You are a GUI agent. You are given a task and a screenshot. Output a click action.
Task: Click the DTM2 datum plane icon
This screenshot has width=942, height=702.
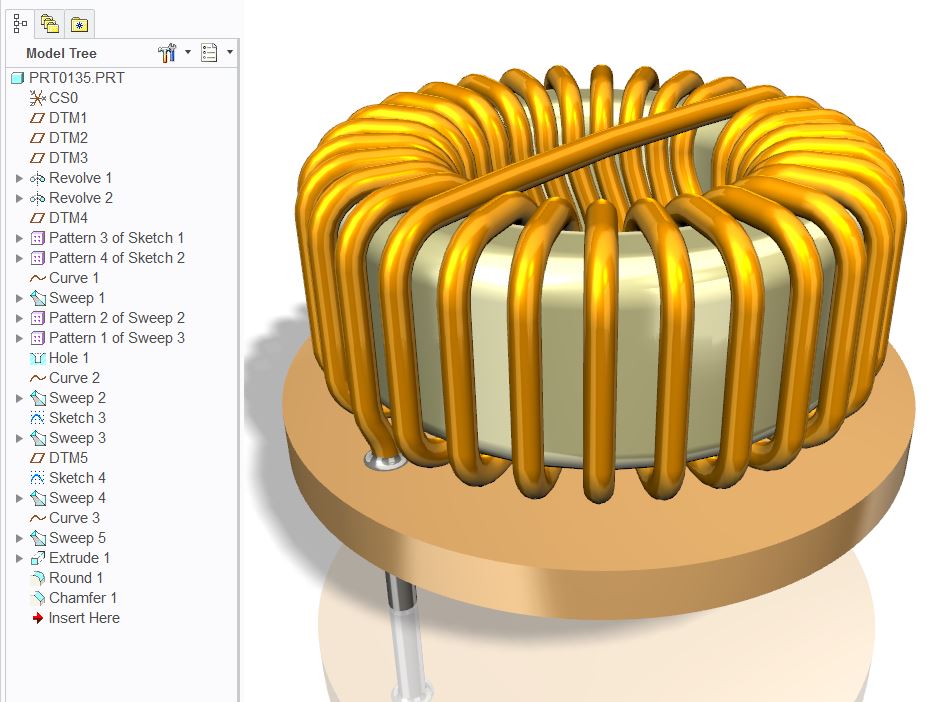pyautogui.click(x=37, y=138)
